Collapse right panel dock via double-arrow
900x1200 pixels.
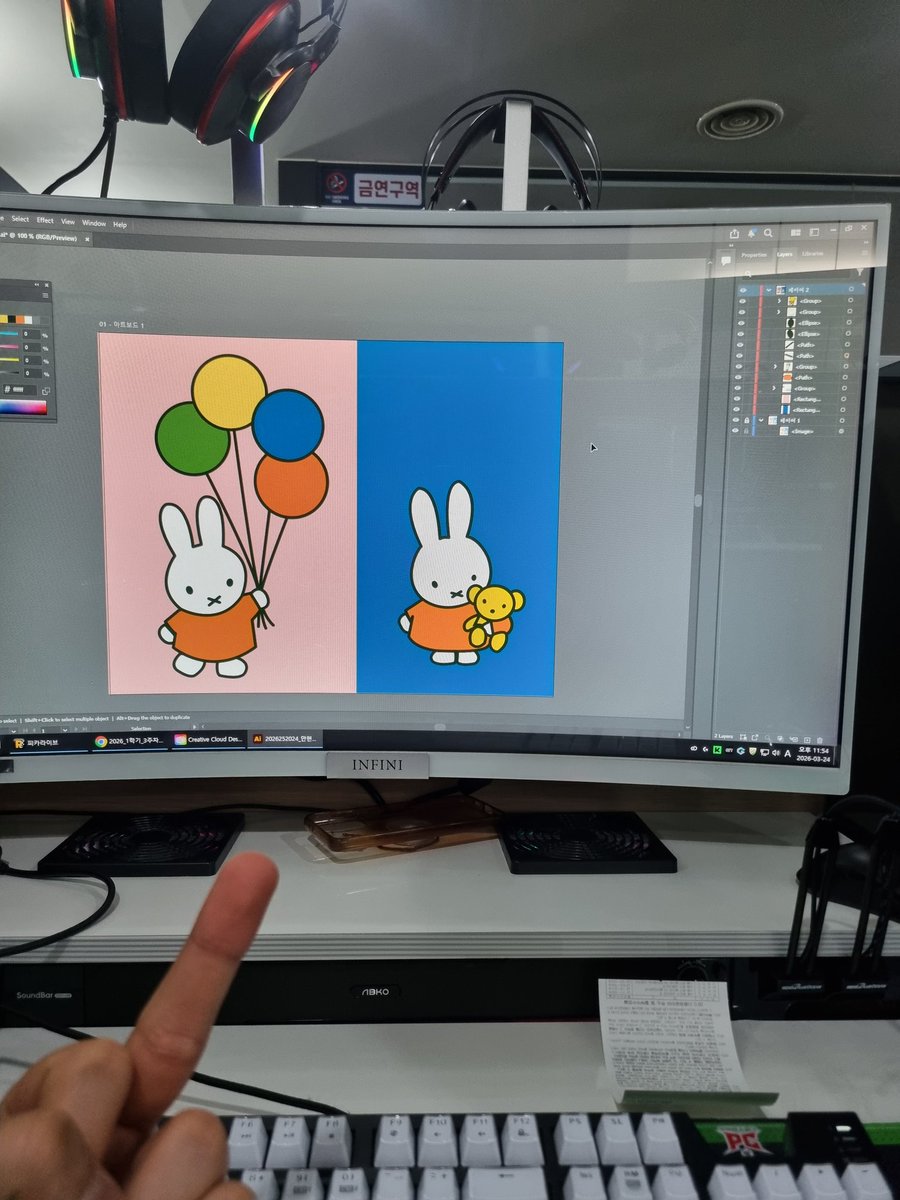(x=866, y=242)
